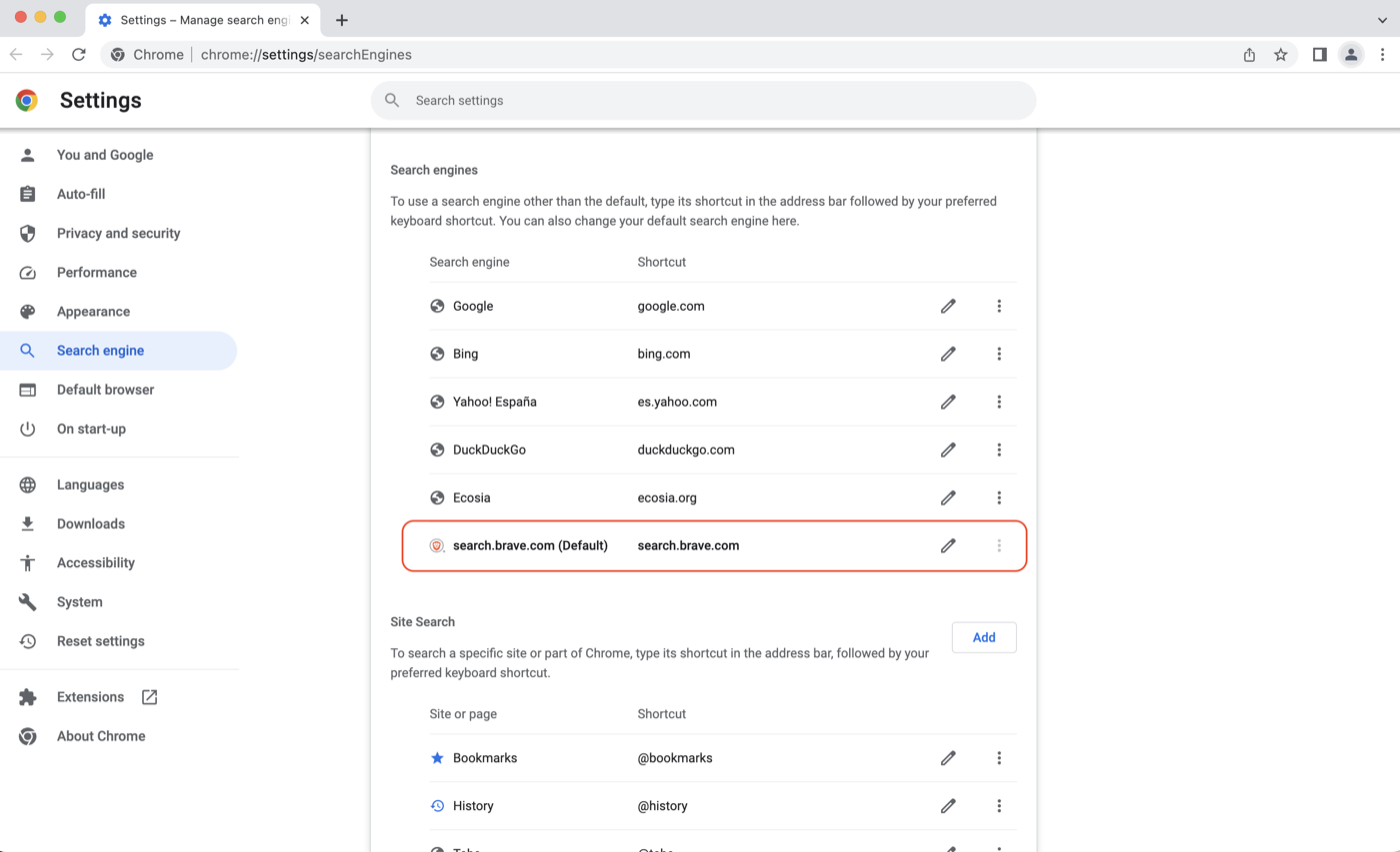
Task: Open Privacy and security settings
Action: 118,233
